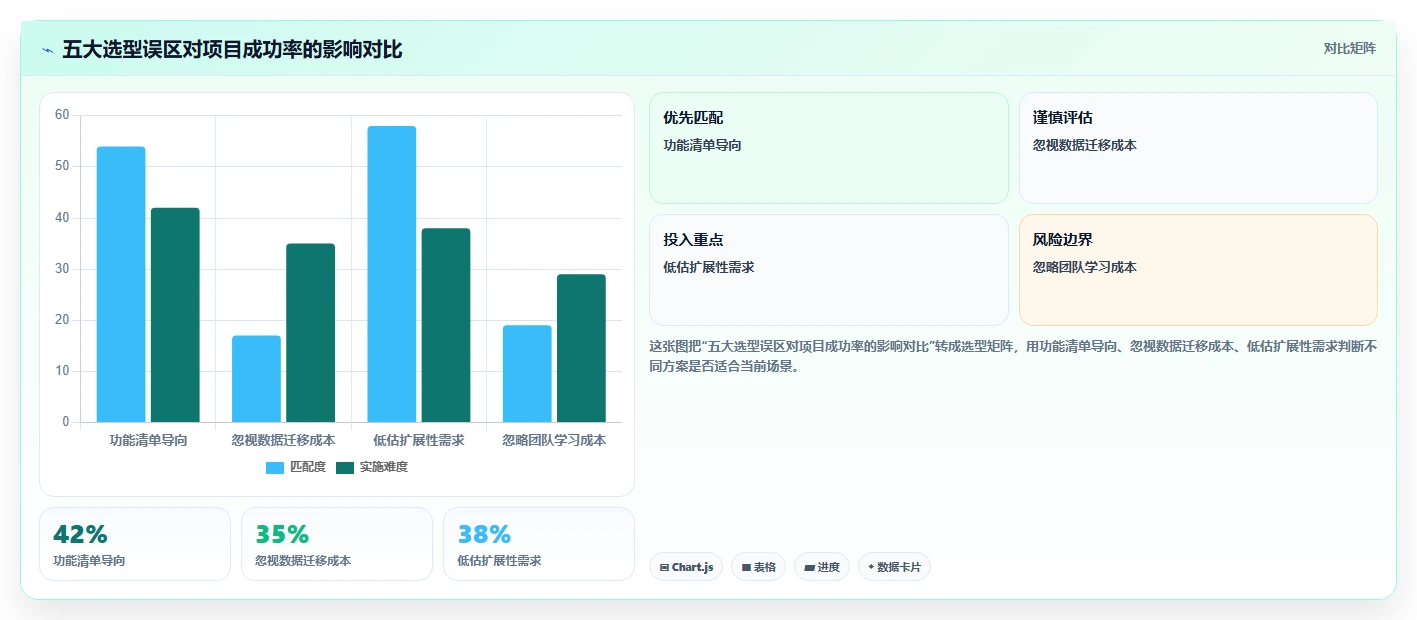Click the 匹配度 bar for 低估扩展性需求
Screen dimensions: 1417x620
(392, 274)
